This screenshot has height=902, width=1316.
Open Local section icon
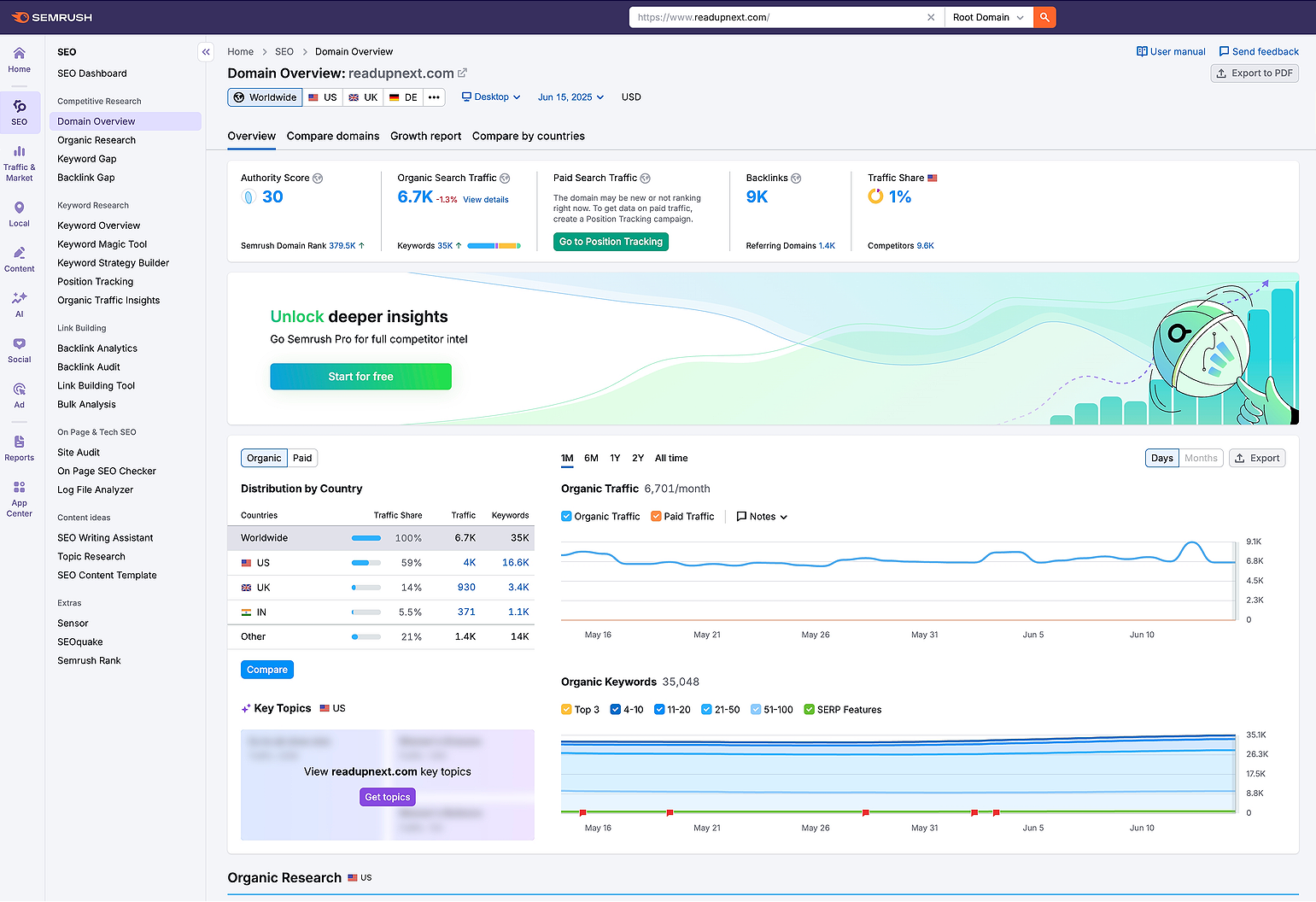click(x=20, y=214)
